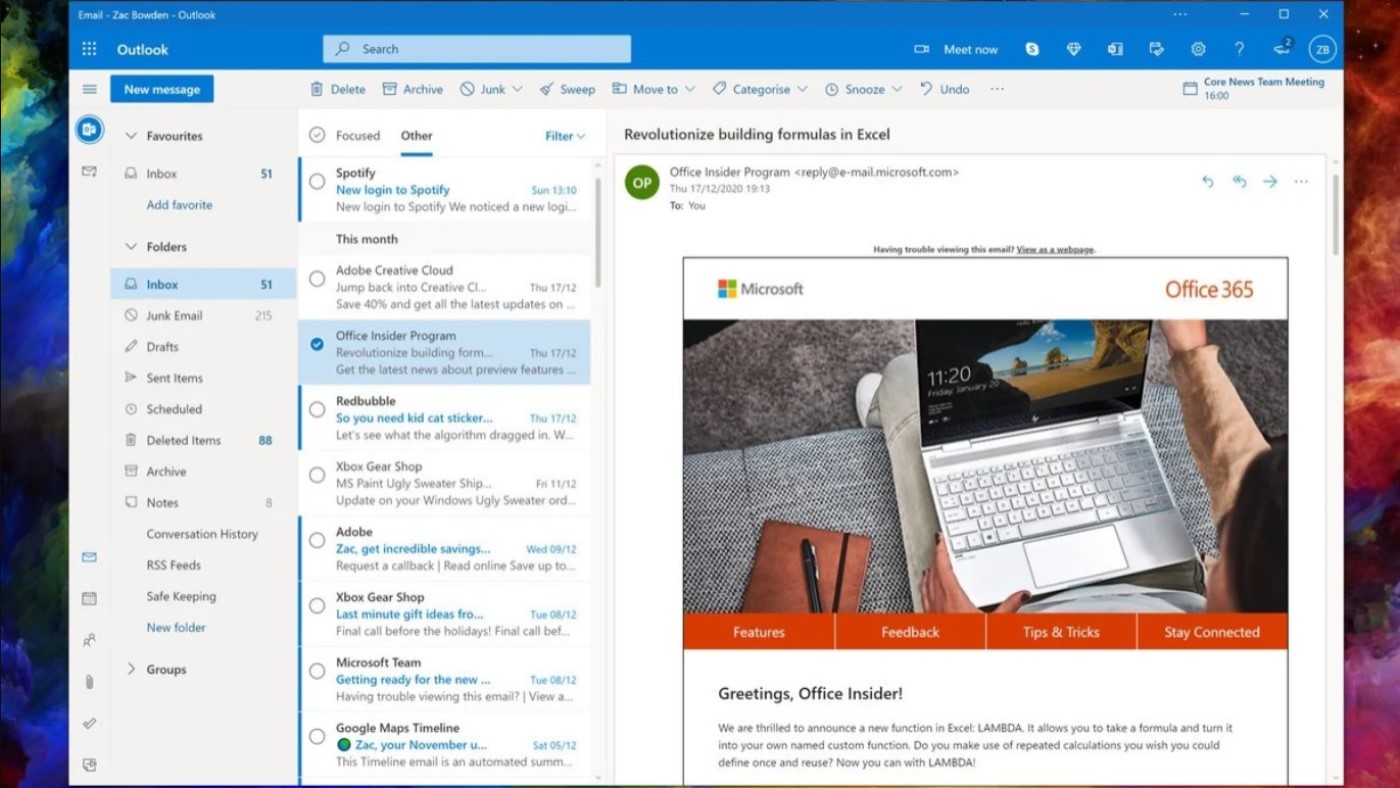Open the OneNote feed icon
This screenshot has height=788, width=1400.
1115,49
